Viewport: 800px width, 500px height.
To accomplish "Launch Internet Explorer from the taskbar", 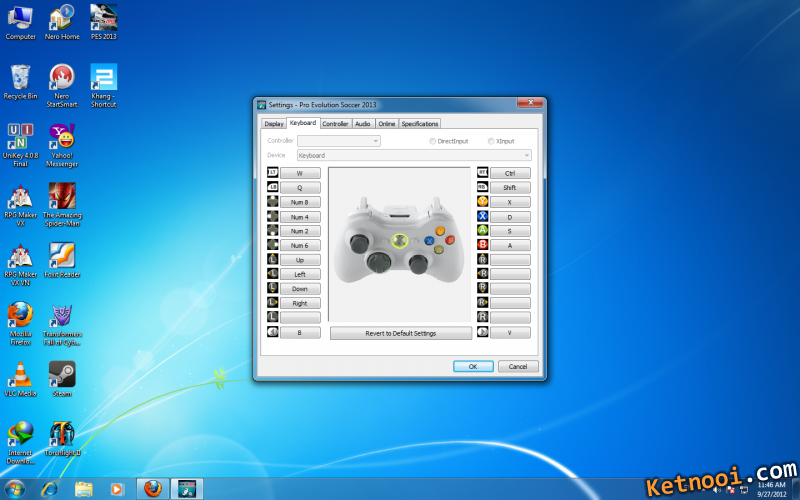I will coord(49,489).
